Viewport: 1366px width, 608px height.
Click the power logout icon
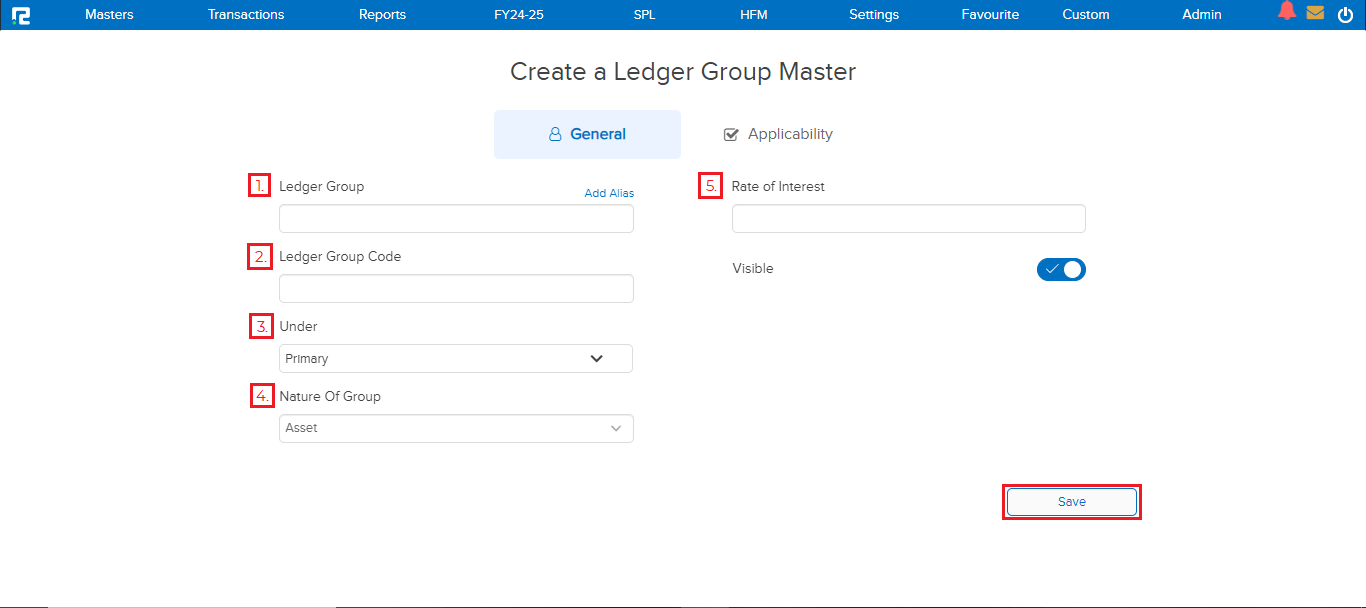pyautogui.click(x=1345, y=14)
